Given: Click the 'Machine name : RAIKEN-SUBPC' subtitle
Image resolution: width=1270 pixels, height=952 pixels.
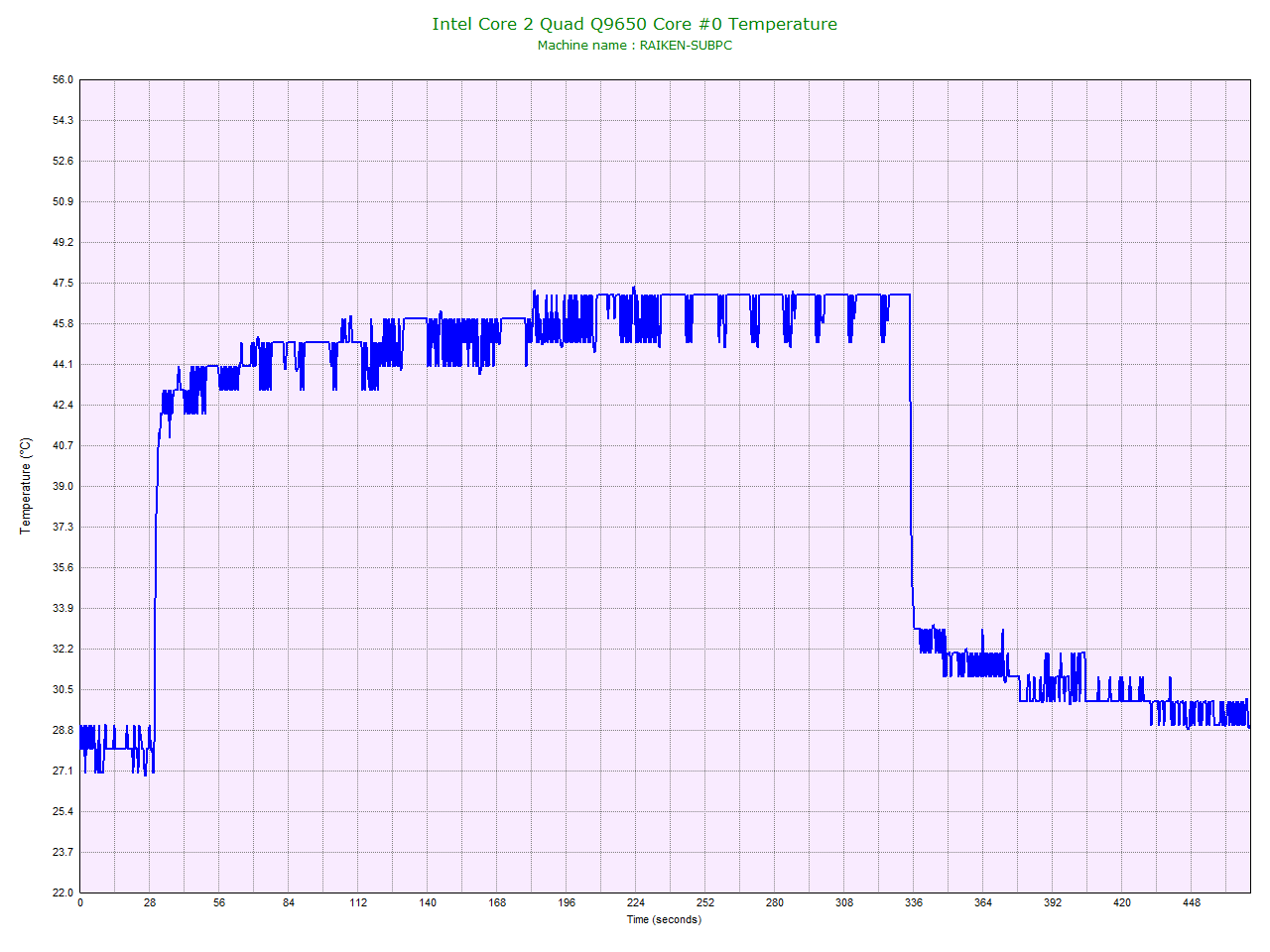Looking at the screenshot, I should (635, 46).
